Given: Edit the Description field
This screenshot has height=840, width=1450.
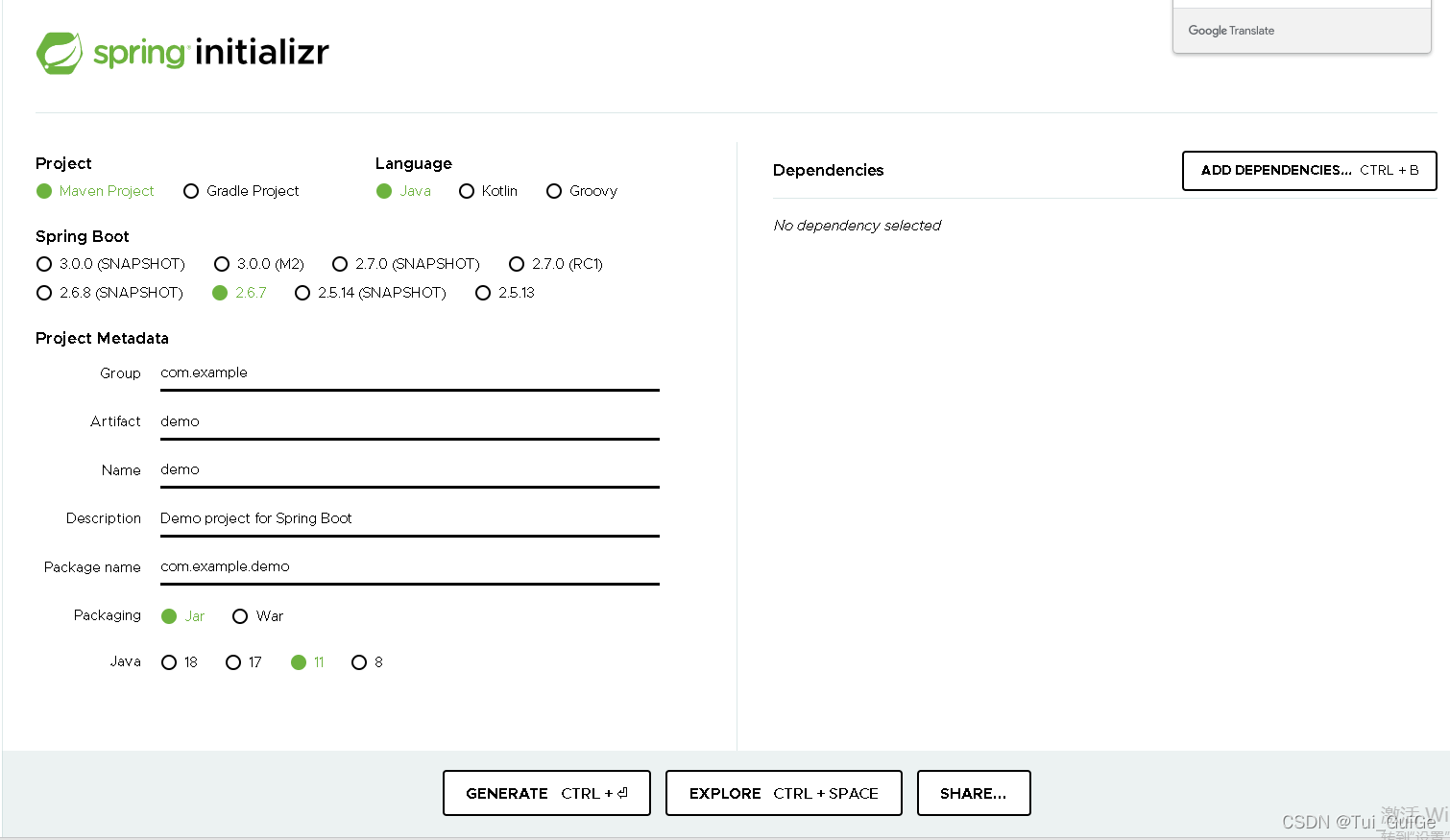Looking at the screenshot, I should point(410,519).
